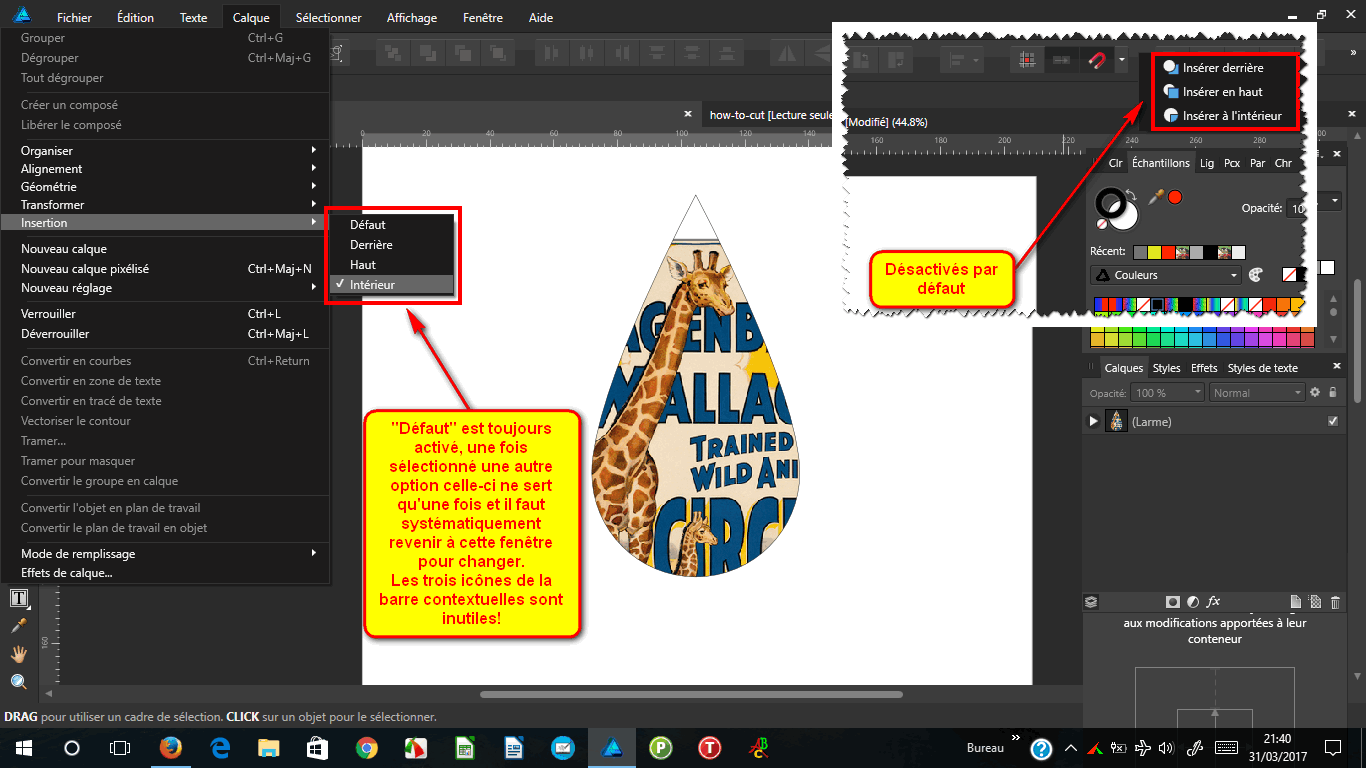Image resolution: width=1366 pixels, height=768 pixels.
Task: Open the Normal blend mode dropdown
Action: point(1256,393)
